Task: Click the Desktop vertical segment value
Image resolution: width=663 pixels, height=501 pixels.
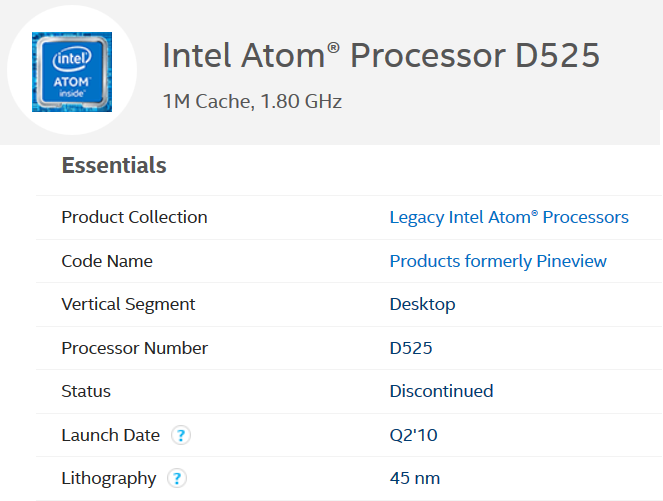Action: (x=422, y=304)
